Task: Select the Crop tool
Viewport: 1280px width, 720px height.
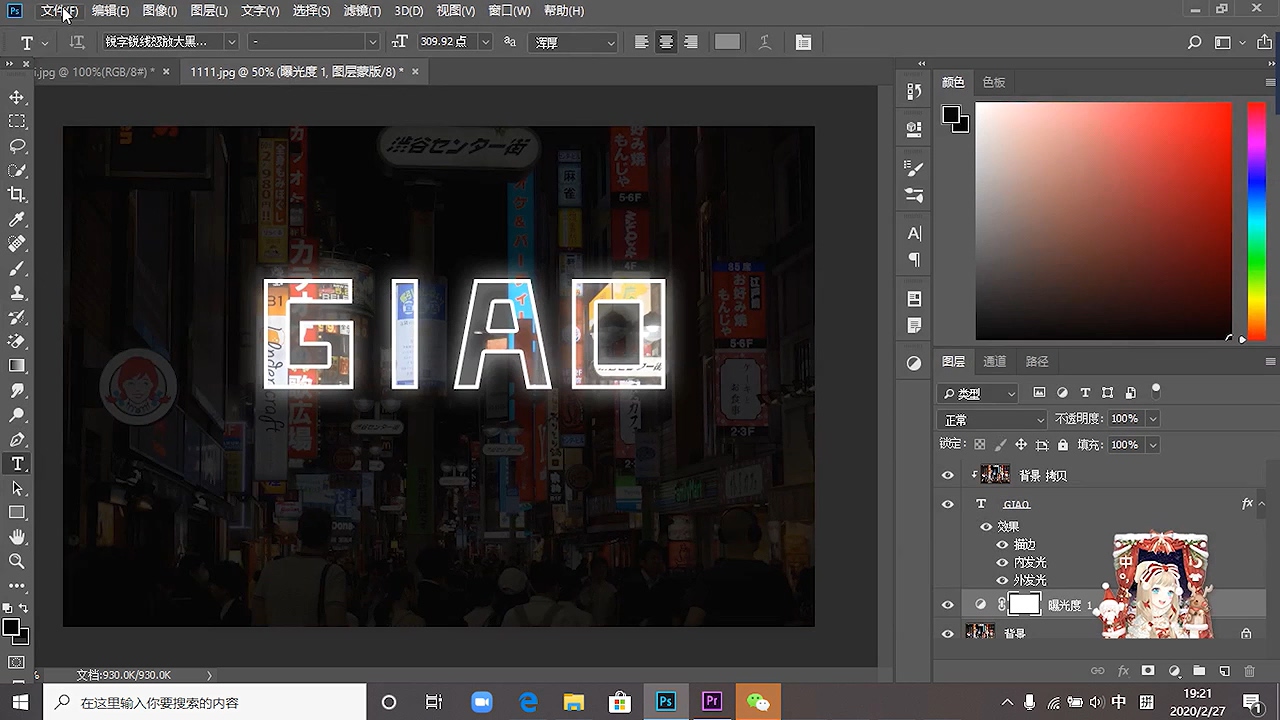Action: [x=17, y=195]
